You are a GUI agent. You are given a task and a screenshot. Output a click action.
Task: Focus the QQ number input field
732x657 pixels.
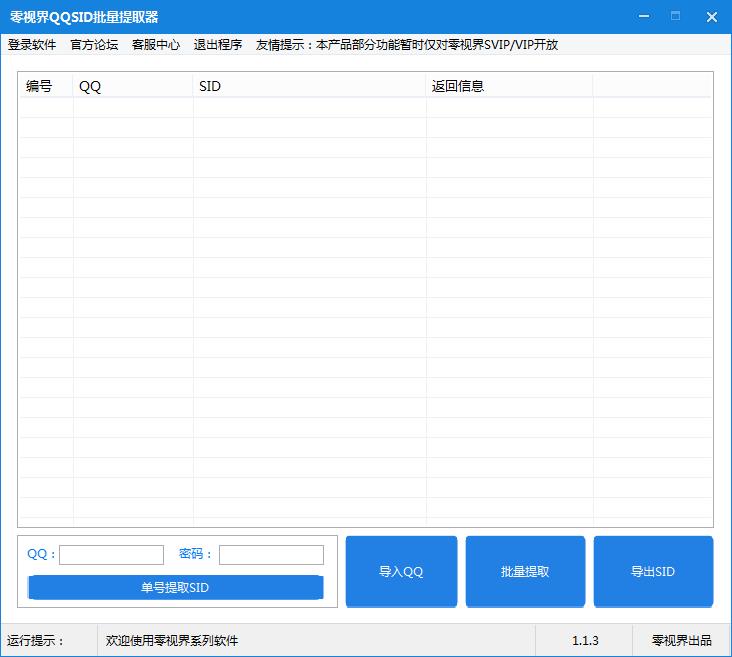(111, 555)
